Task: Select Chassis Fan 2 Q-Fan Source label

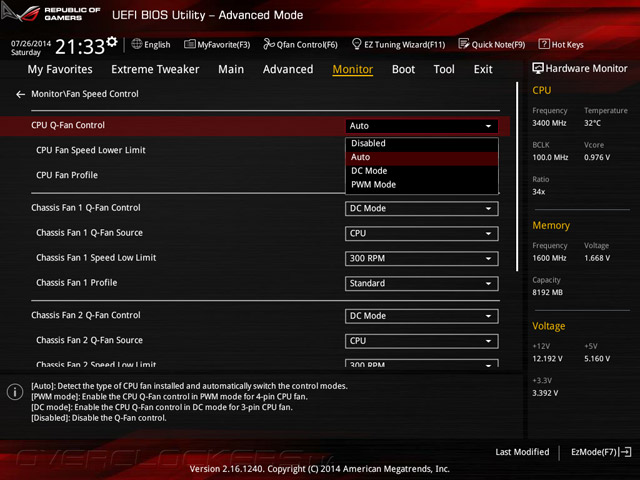Action: coord(89,340)
